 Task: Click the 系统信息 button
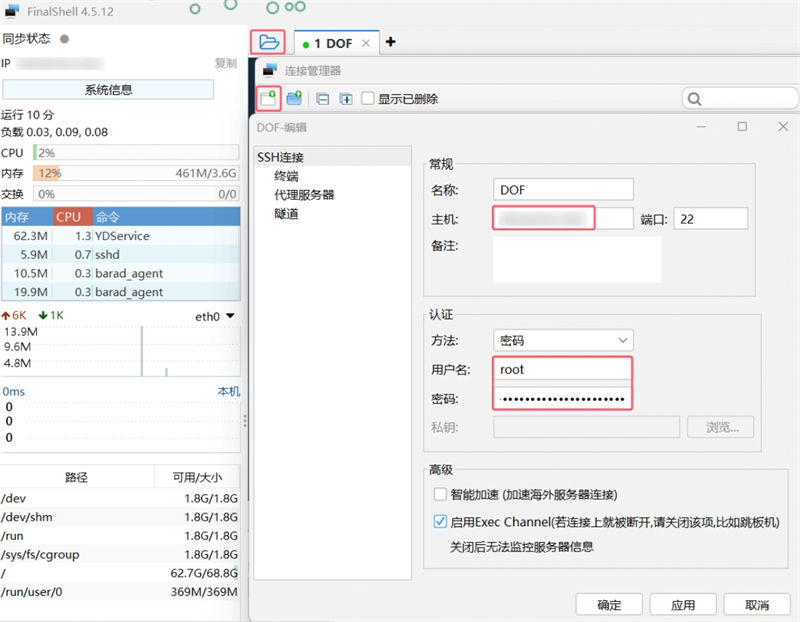(108, 89)
